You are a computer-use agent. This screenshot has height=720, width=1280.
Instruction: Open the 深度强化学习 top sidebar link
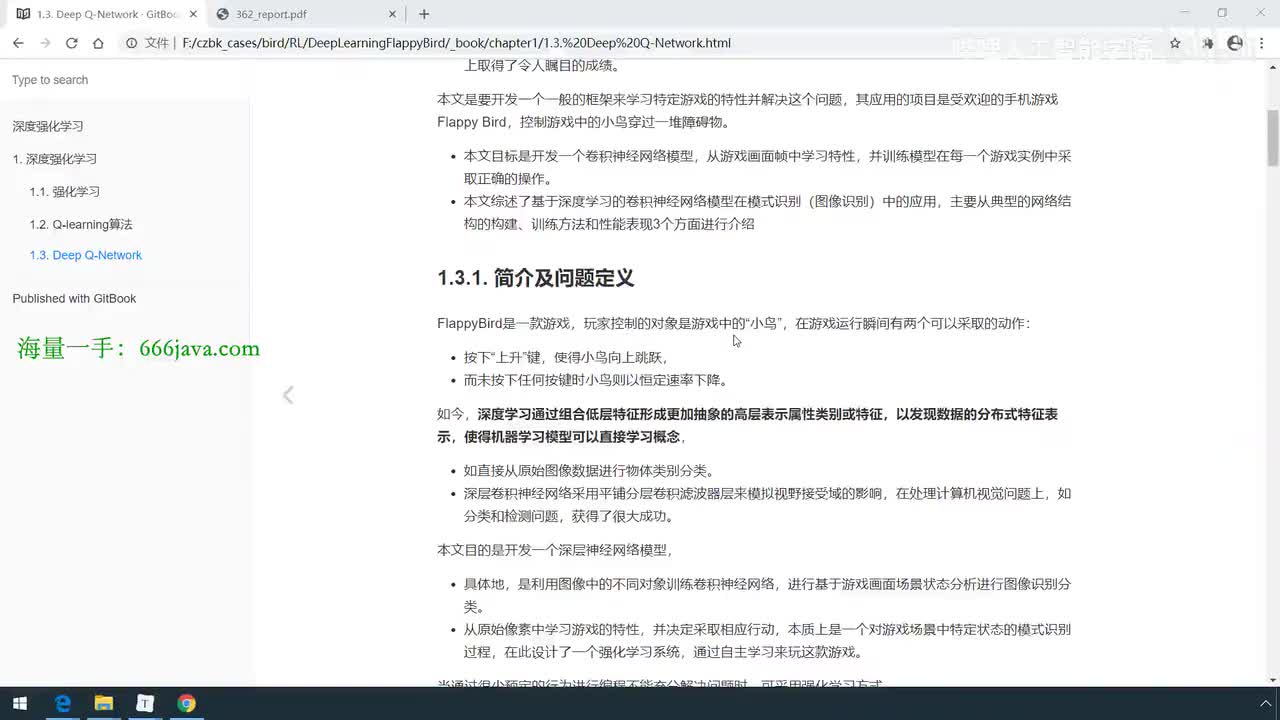point(48,126)
